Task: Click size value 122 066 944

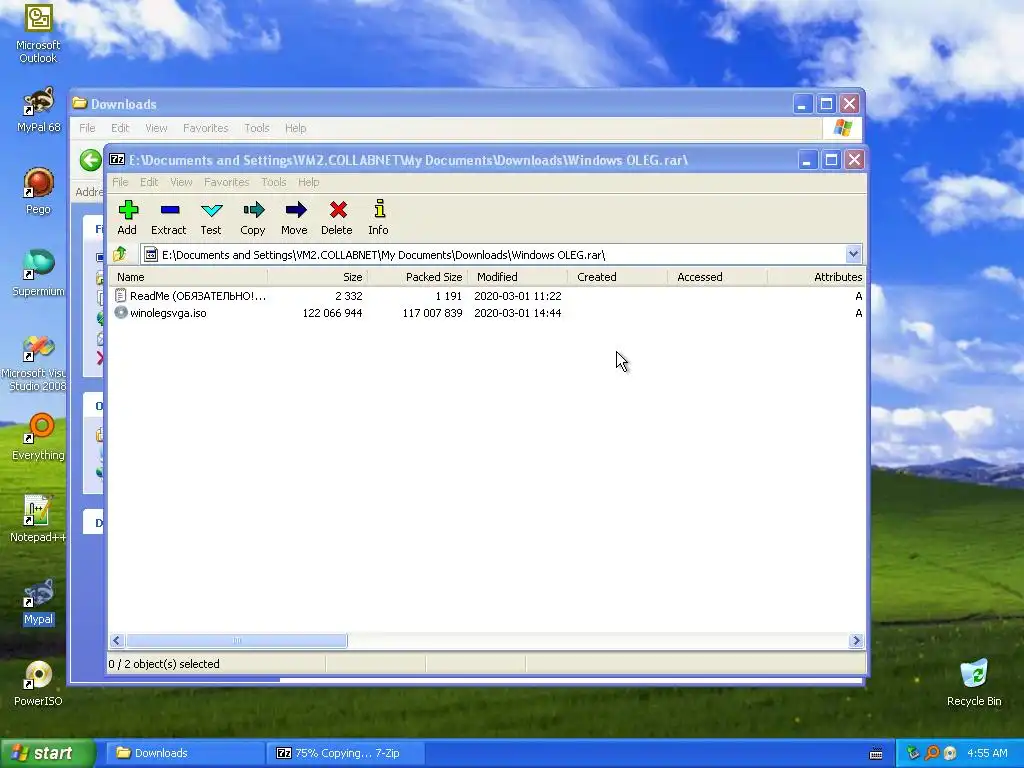Action: pos(332,313)
